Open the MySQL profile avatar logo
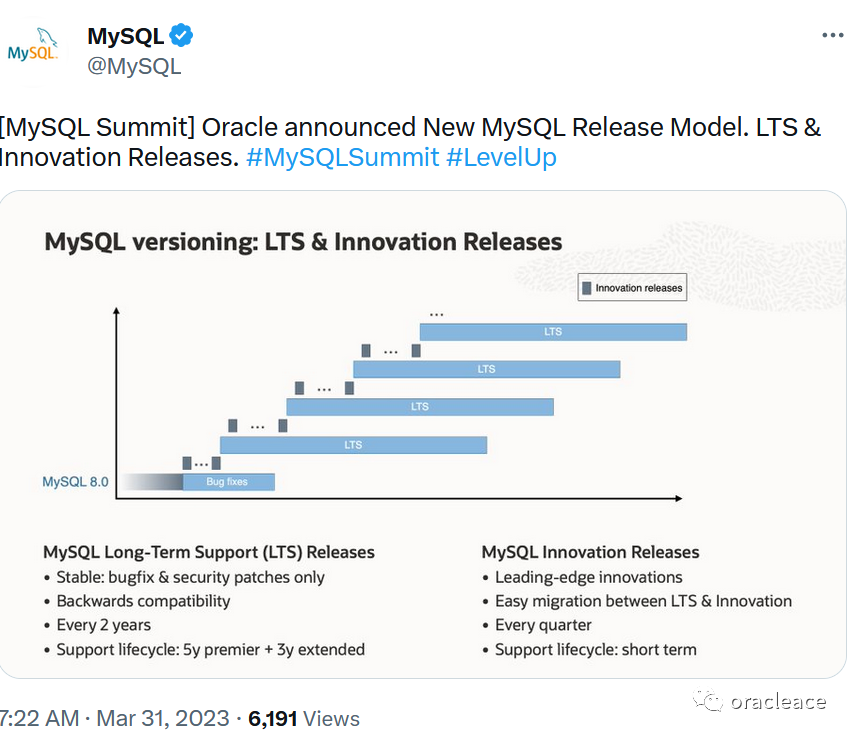The image size is (854, 736). point(33,47)
